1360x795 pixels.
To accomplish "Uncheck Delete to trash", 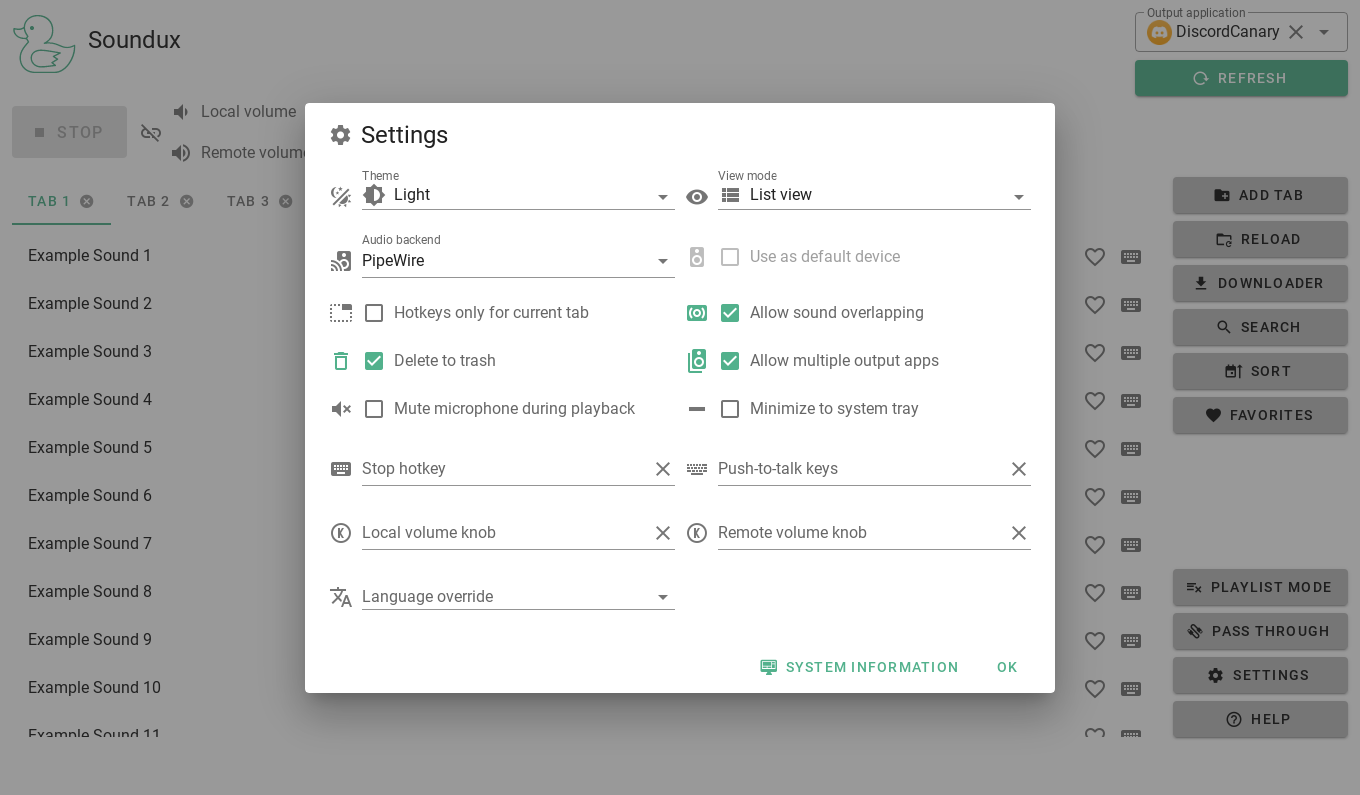I will click(x=374, y=361).
